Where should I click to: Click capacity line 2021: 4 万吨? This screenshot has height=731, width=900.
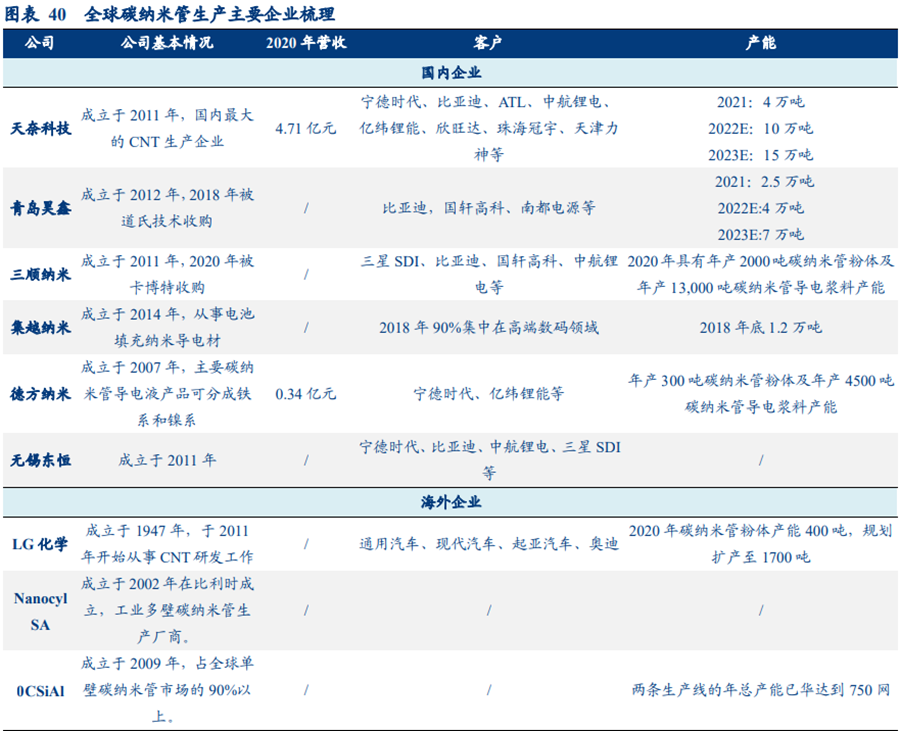pyautogui.click(x=761, y=102)
